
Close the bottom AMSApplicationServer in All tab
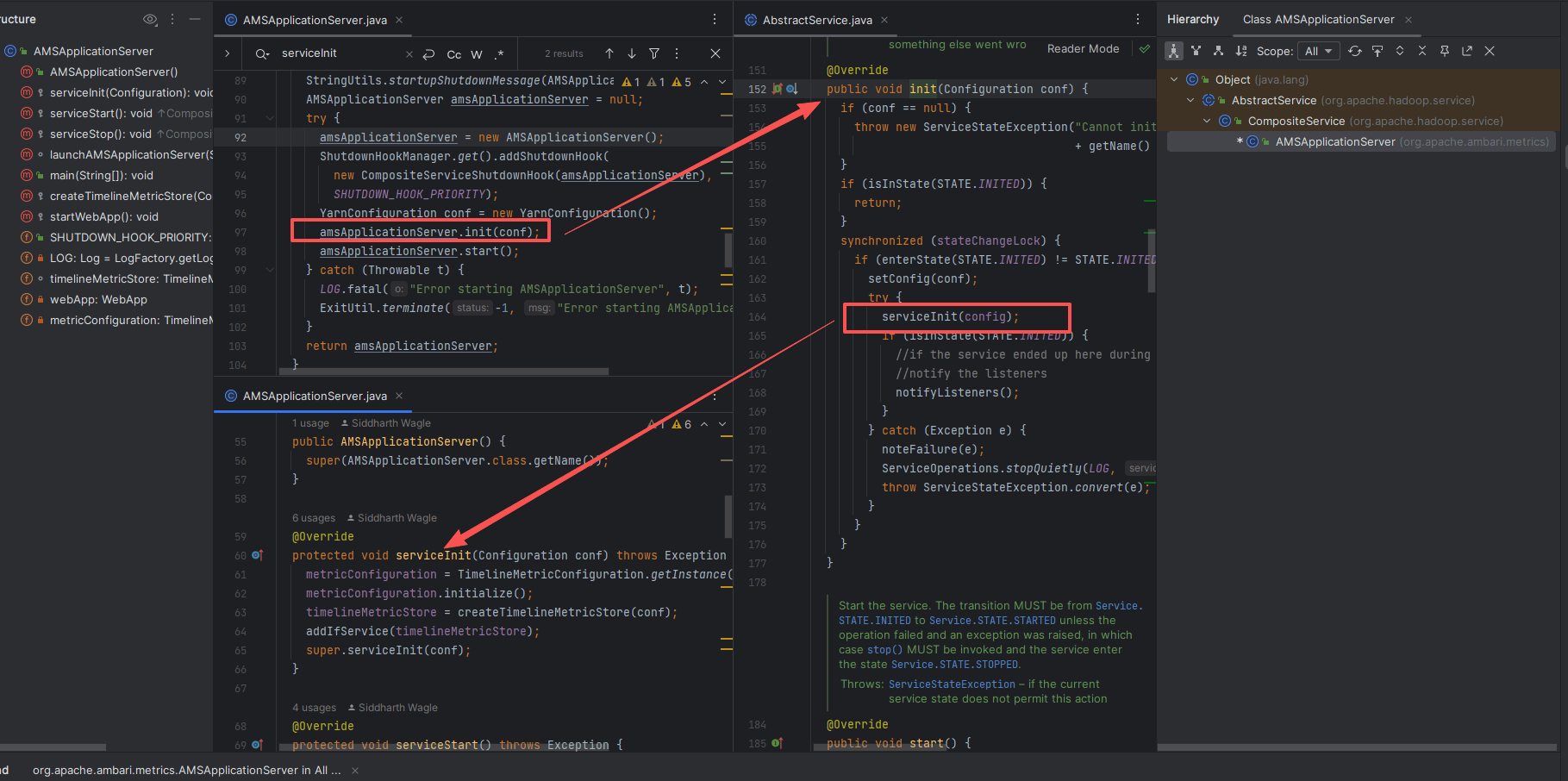pos(355,771)
